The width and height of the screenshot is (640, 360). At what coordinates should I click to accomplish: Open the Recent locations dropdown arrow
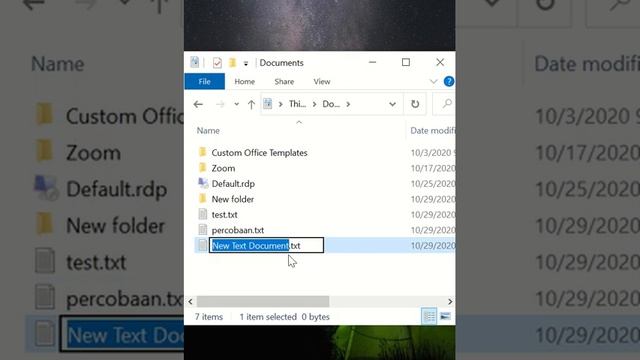point(236,104)
